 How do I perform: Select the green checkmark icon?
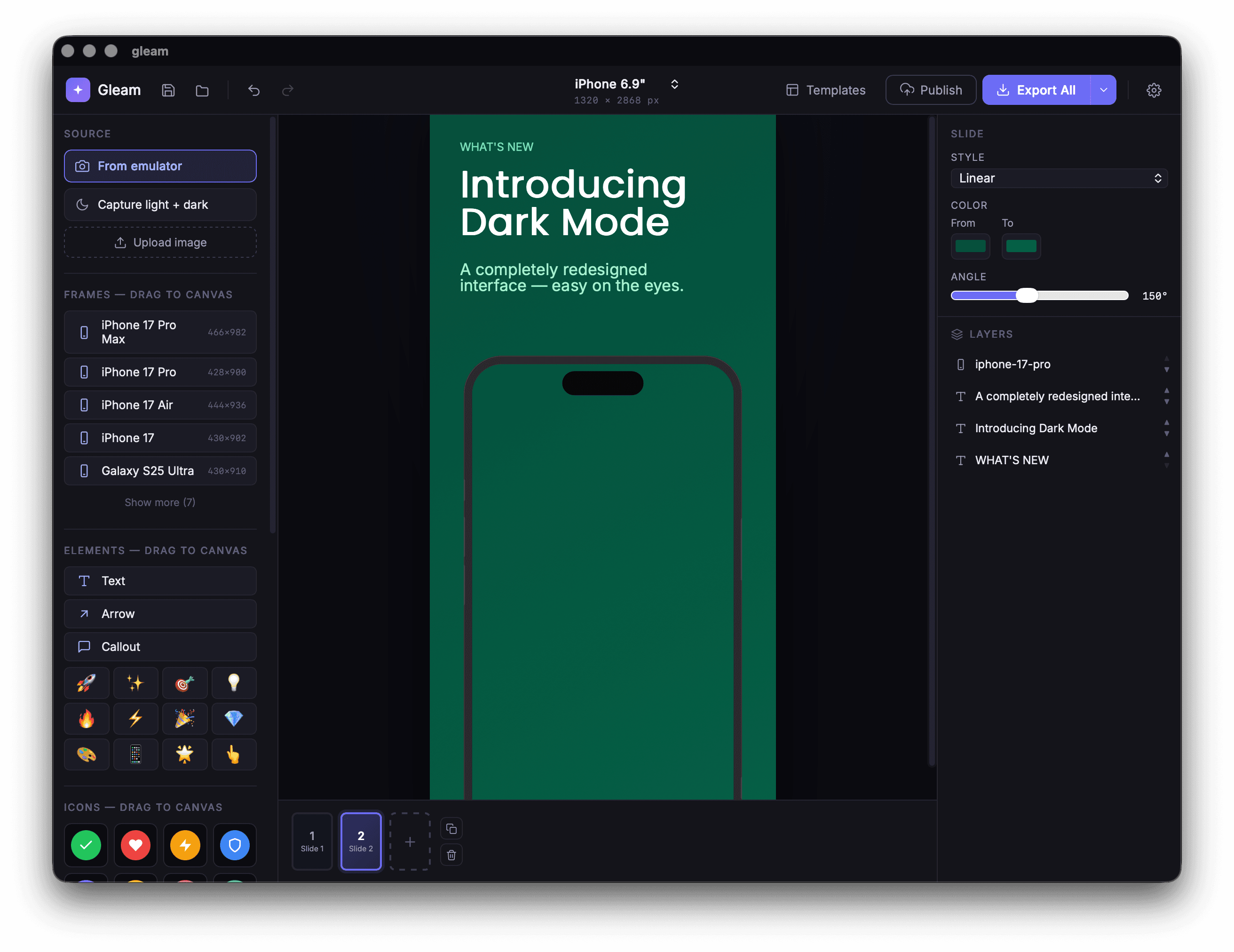(x=86, y=845)
